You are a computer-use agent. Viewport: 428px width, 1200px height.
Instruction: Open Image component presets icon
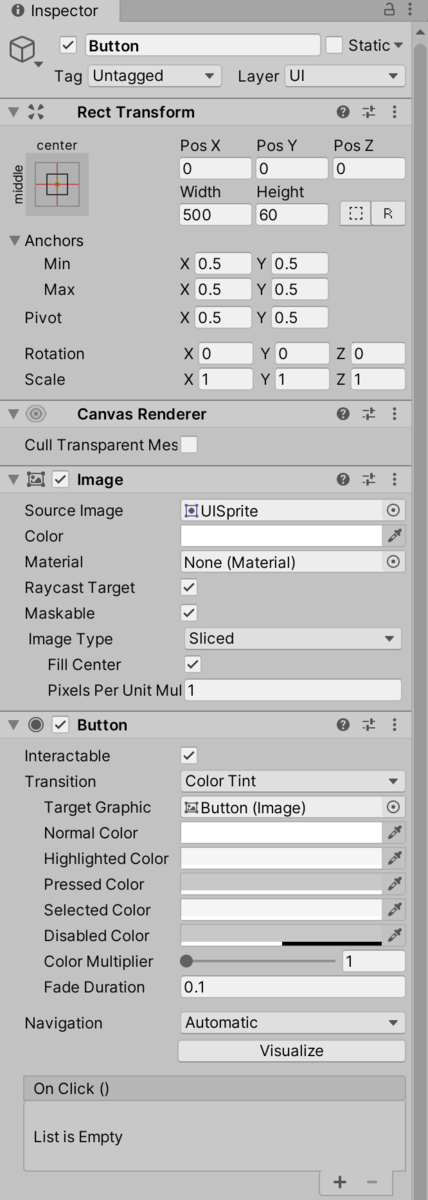(369, 479)
